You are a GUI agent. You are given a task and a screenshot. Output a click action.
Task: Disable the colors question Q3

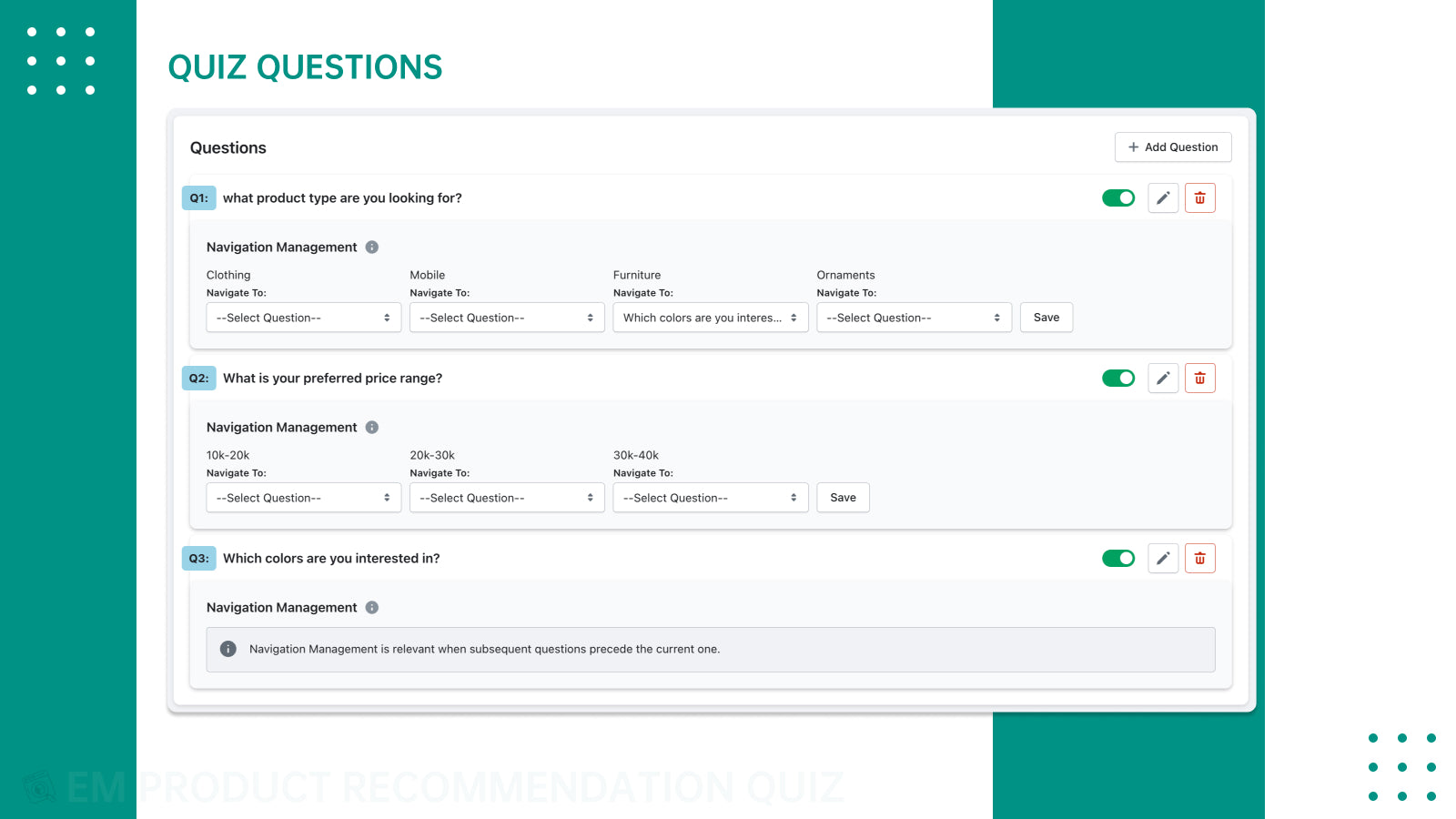click(1117, 558)
